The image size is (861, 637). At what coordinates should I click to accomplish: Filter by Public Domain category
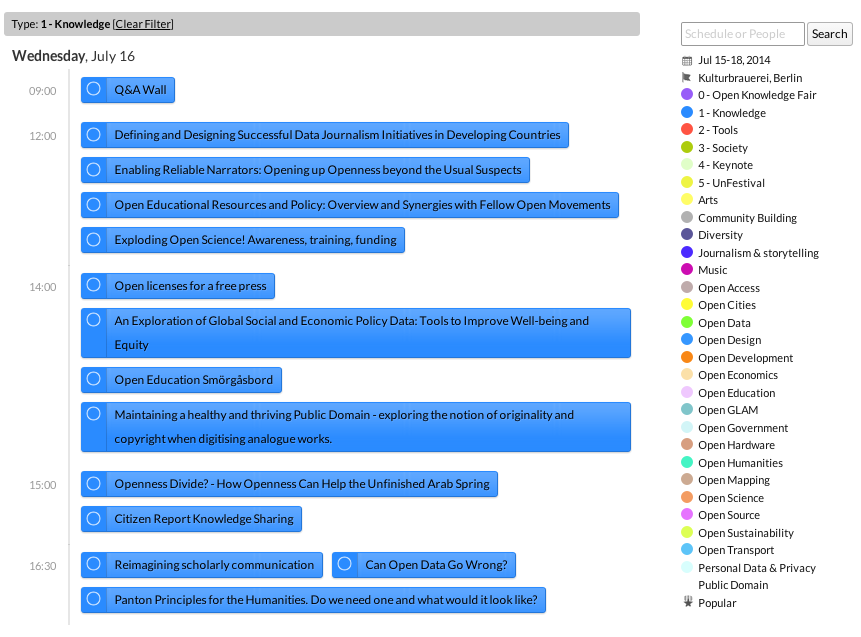coord(733,585)
